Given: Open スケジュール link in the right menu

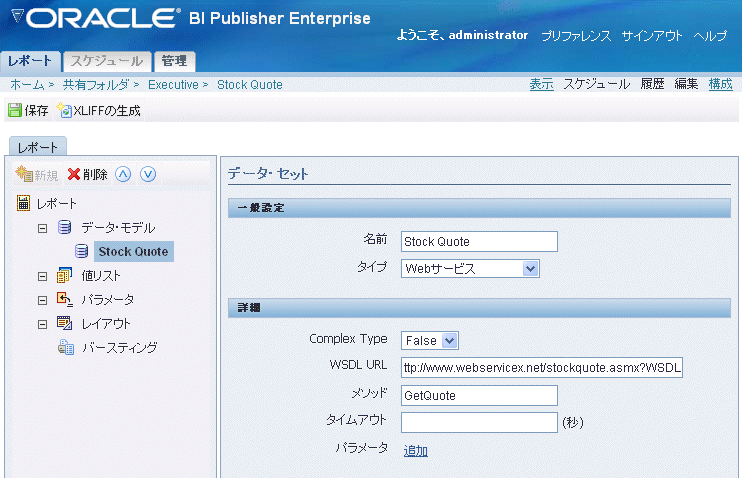Looking at the screenshot, I should point(597,84).
